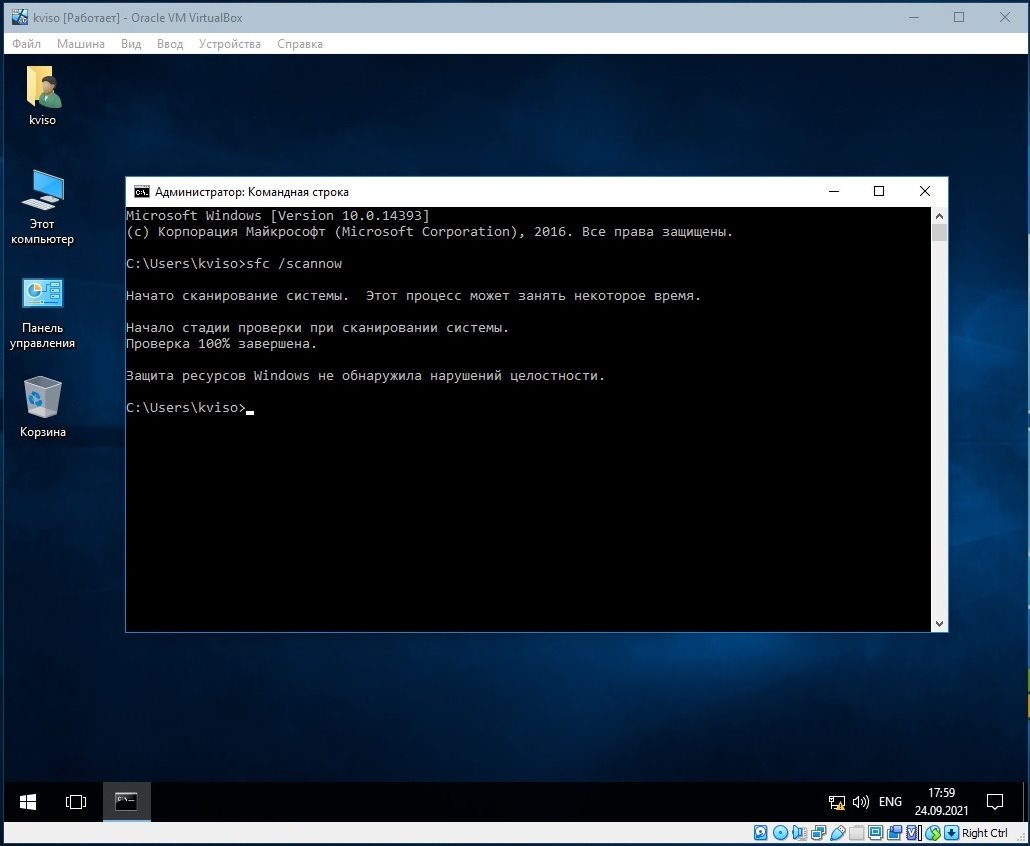
Task: Open the guest network warning tray icon
Action: point(837,802)
